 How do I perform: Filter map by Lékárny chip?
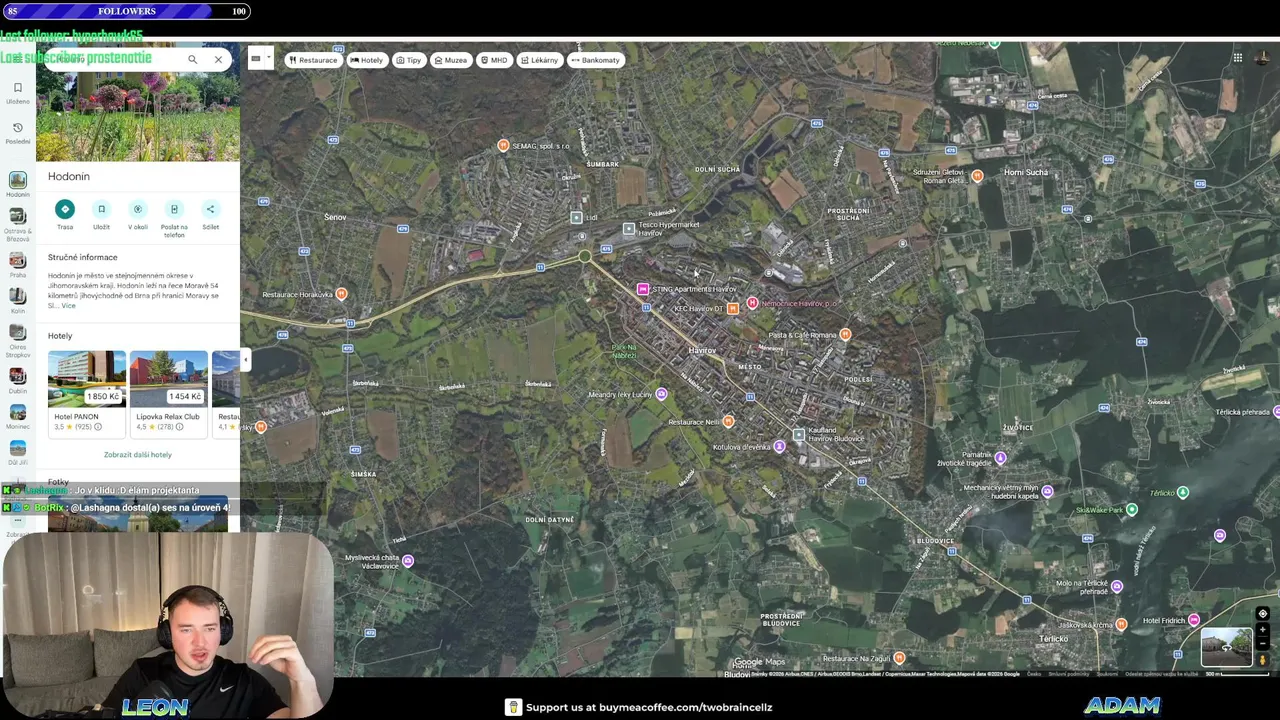click(x=540, y=60)
